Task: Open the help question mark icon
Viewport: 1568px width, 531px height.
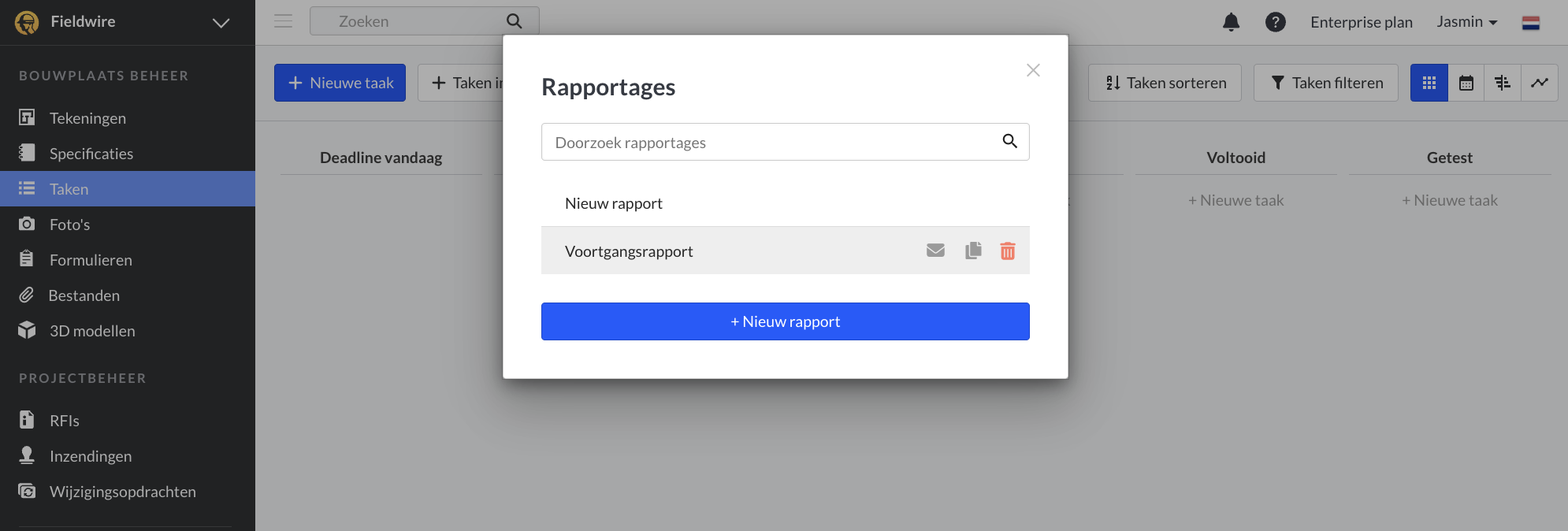Action: click(1275, 22)
